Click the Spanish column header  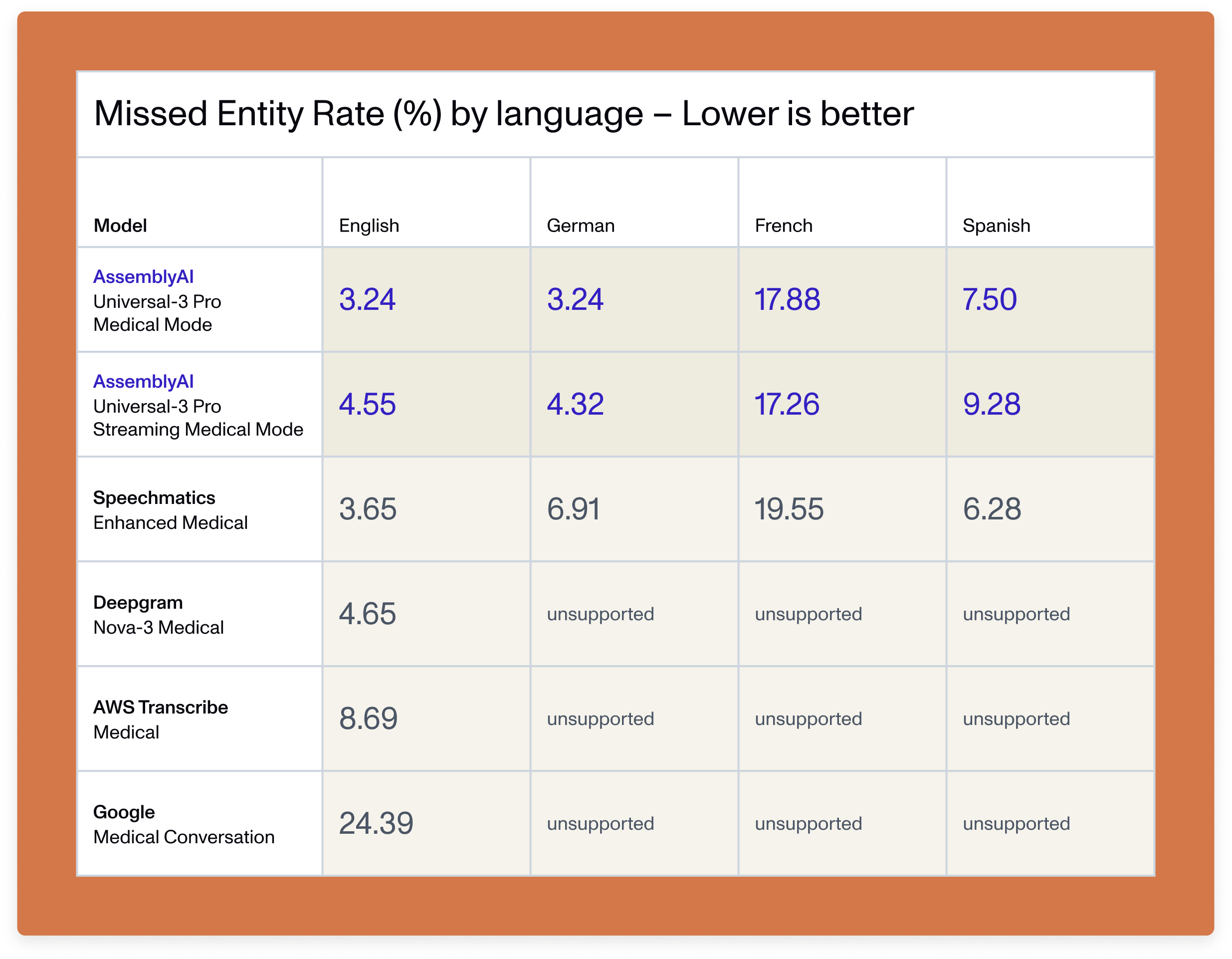point(996,226)
